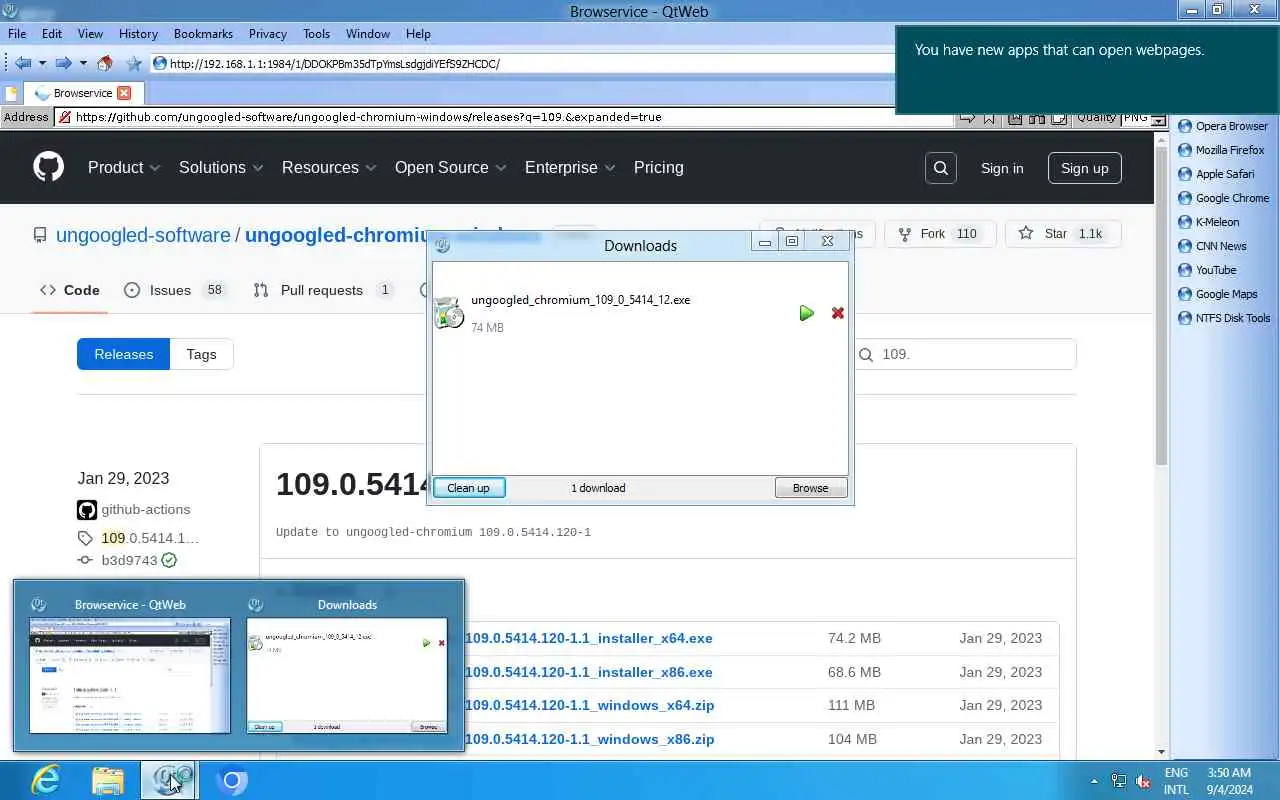Open the ungoogled-software owner link
Screen dimensions: 1280x800
pos(143,235)
